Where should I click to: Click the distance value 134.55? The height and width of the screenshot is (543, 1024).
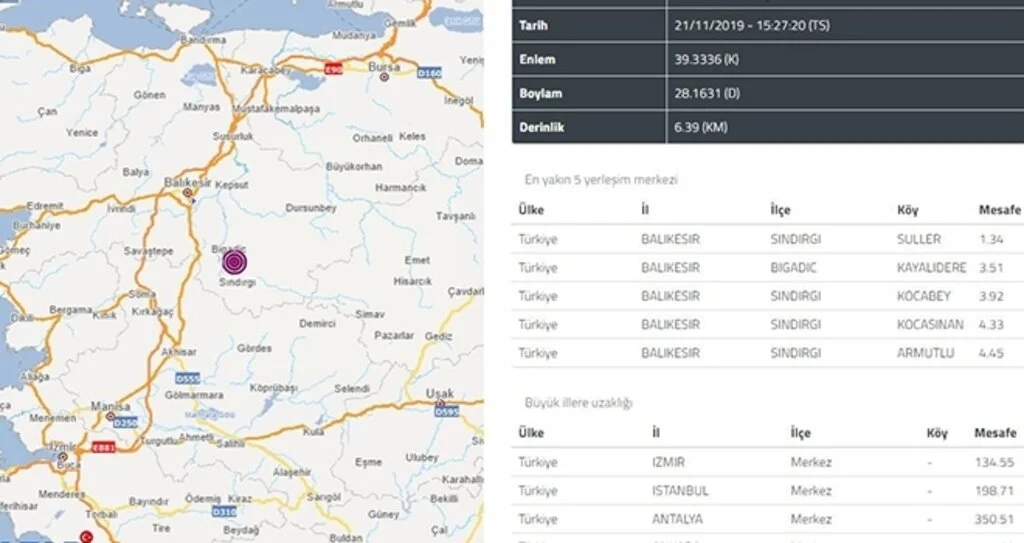pyautogui.click(x=995, y=462)
